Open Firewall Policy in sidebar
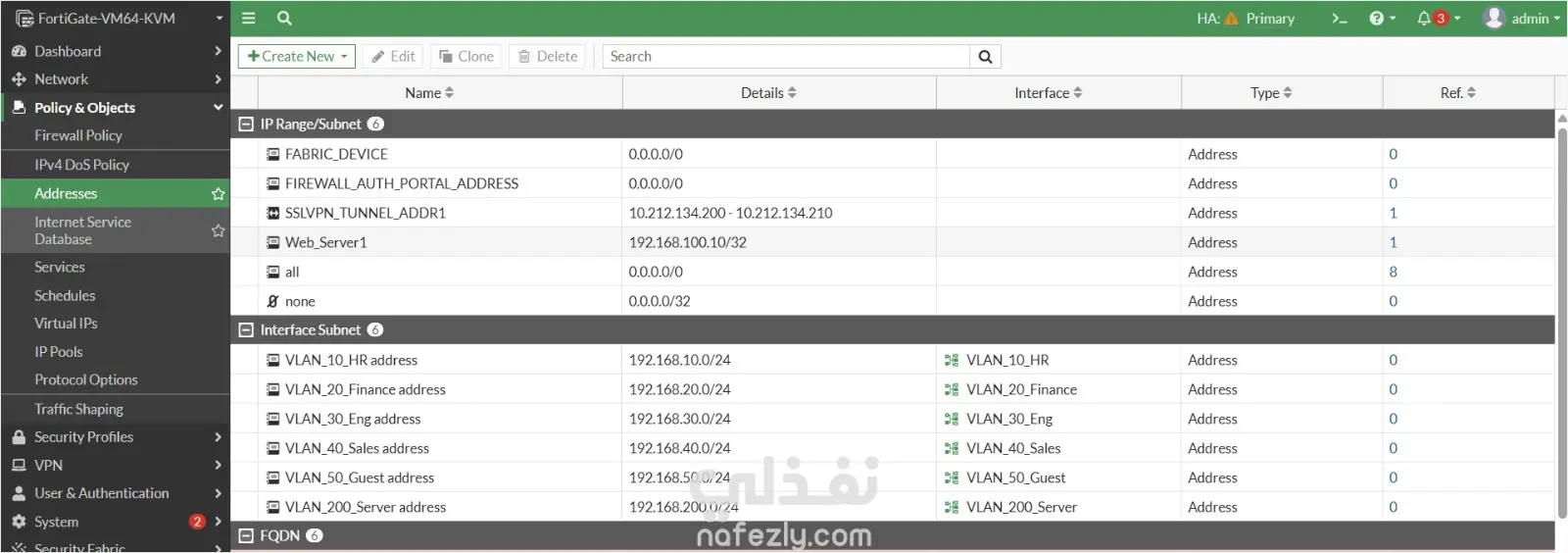 click(x=78, y=135)
